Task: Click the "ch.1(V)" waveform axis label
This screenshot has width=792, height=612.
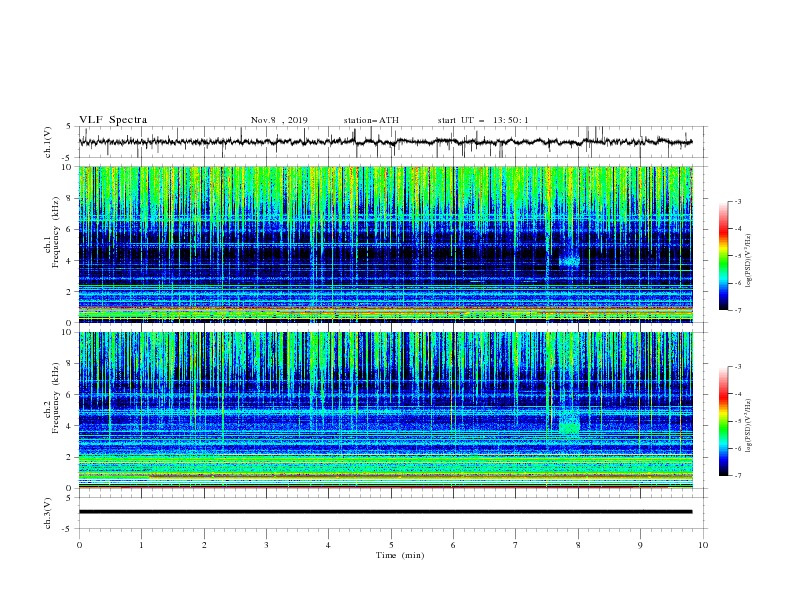Action: coord(48,142)
